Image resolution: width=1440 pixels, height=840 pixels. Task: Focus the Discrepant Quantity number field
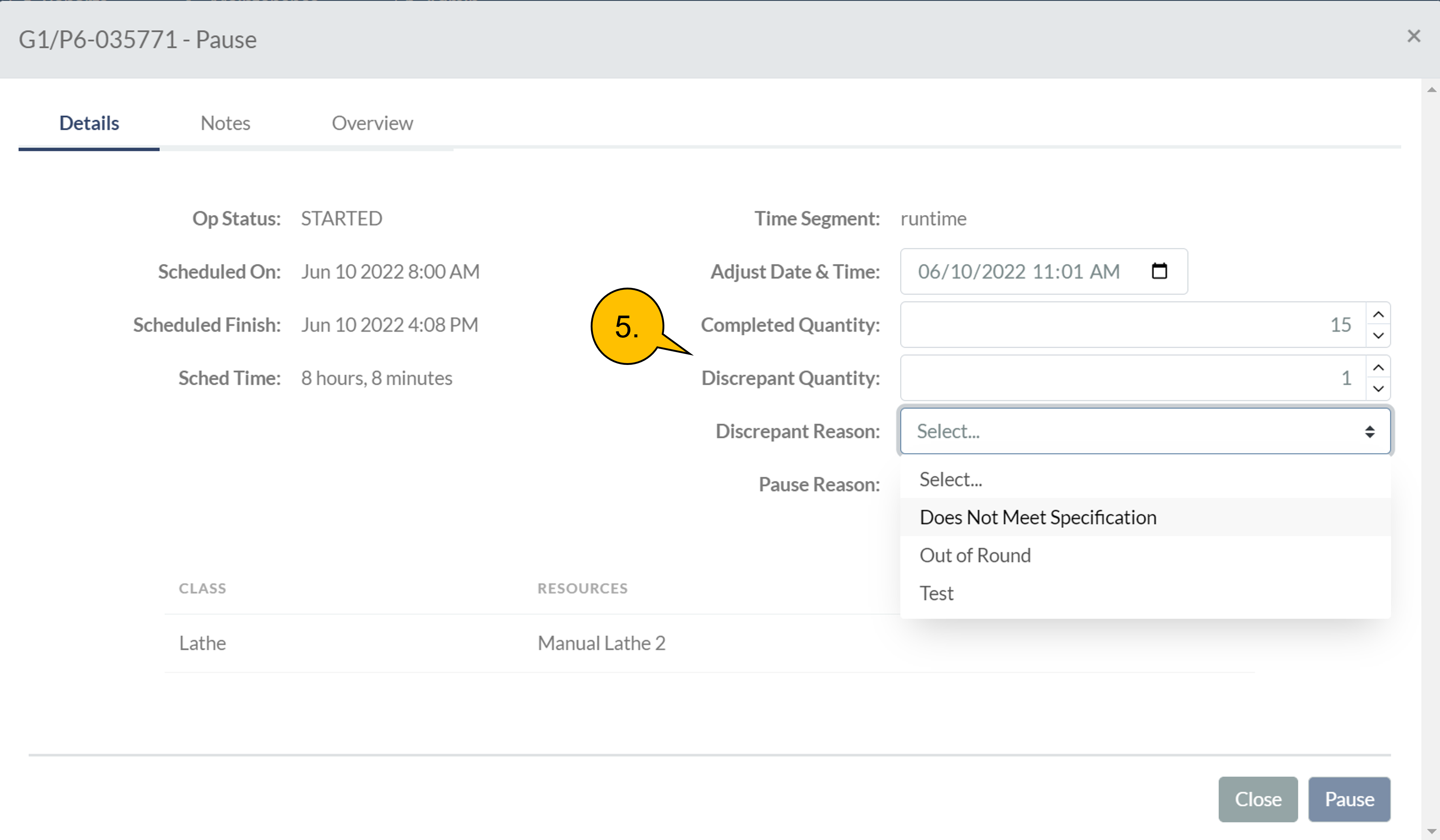pos(1132,377)
